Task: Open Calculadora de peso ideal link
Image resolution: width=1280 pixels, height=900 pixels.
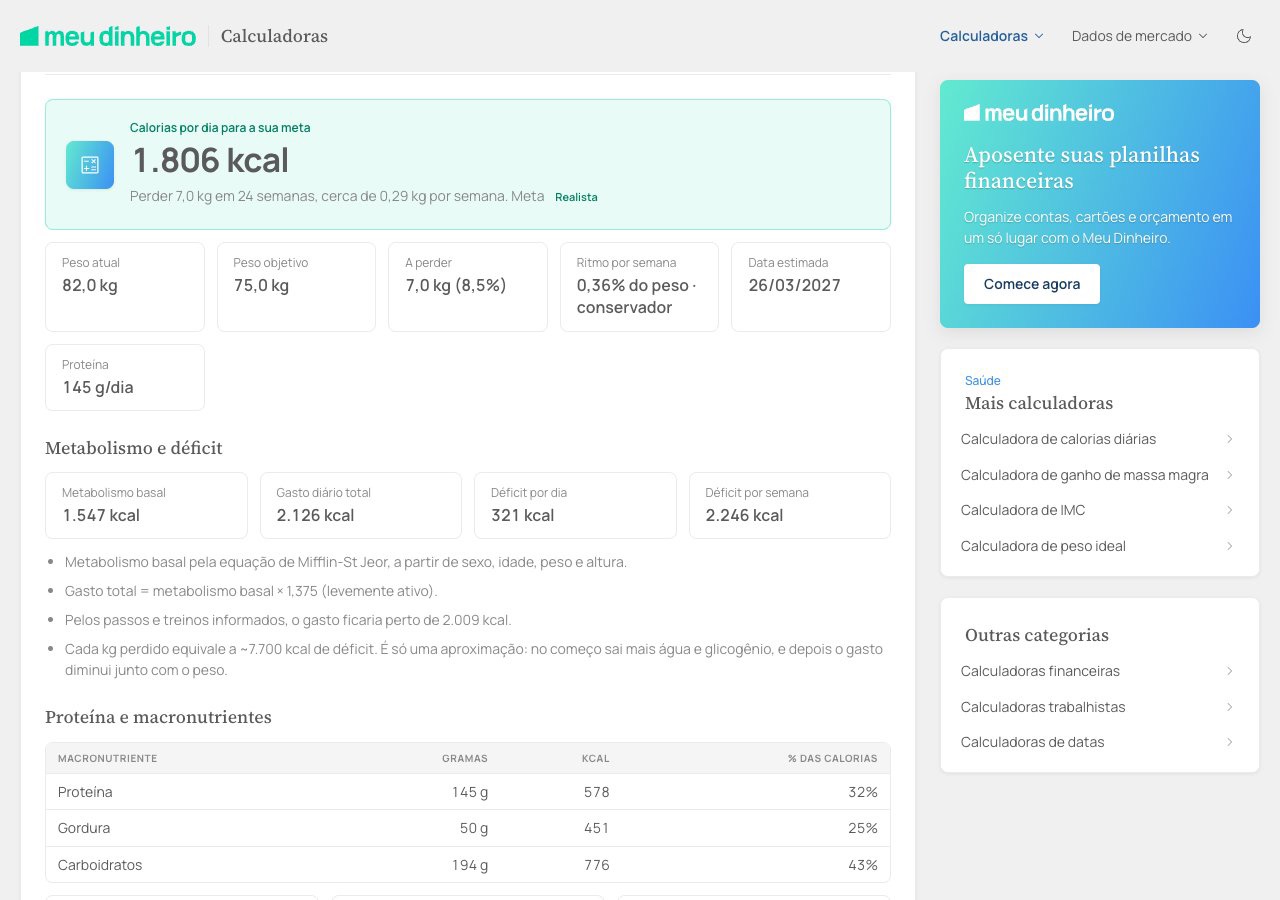Action: (x=1043, y=546)
